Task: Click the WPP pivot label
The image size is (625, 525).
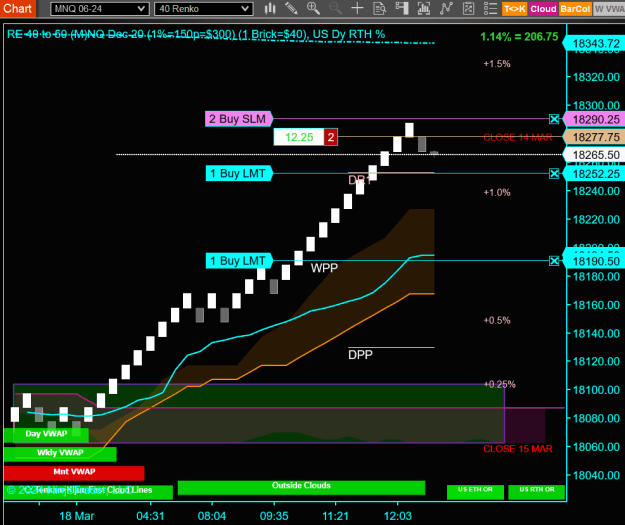Action: tap(324, 268)
